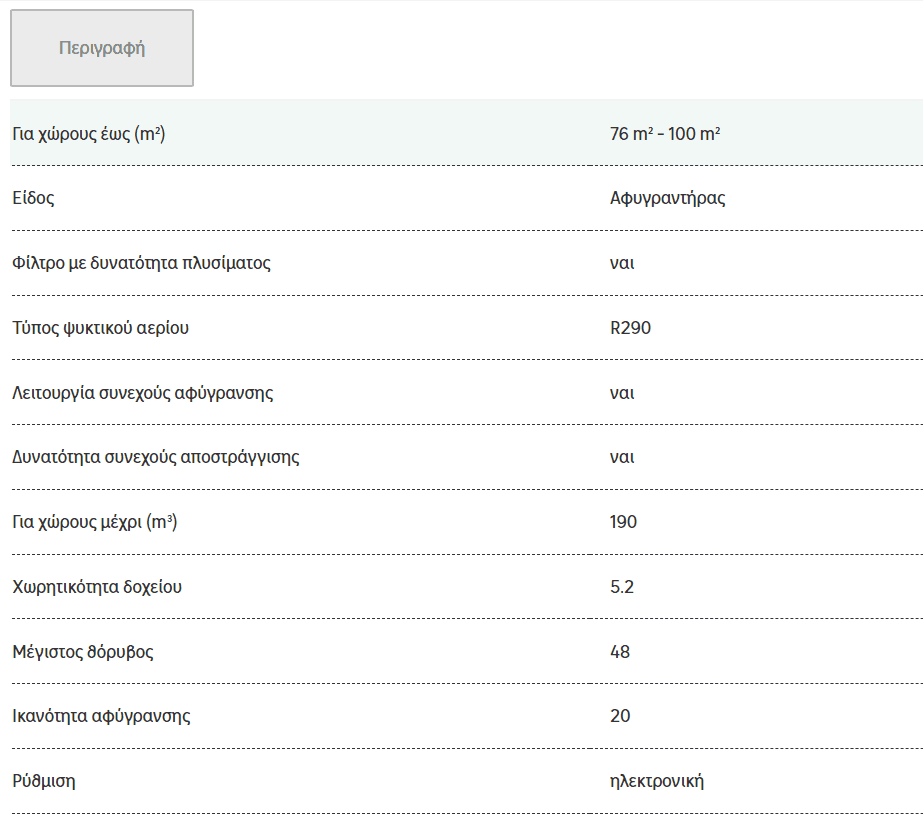923x816 pixels.
Task: Click 'Λειτουργία συνεχούς αφύγρανσης' label
Action: point(143,393)
